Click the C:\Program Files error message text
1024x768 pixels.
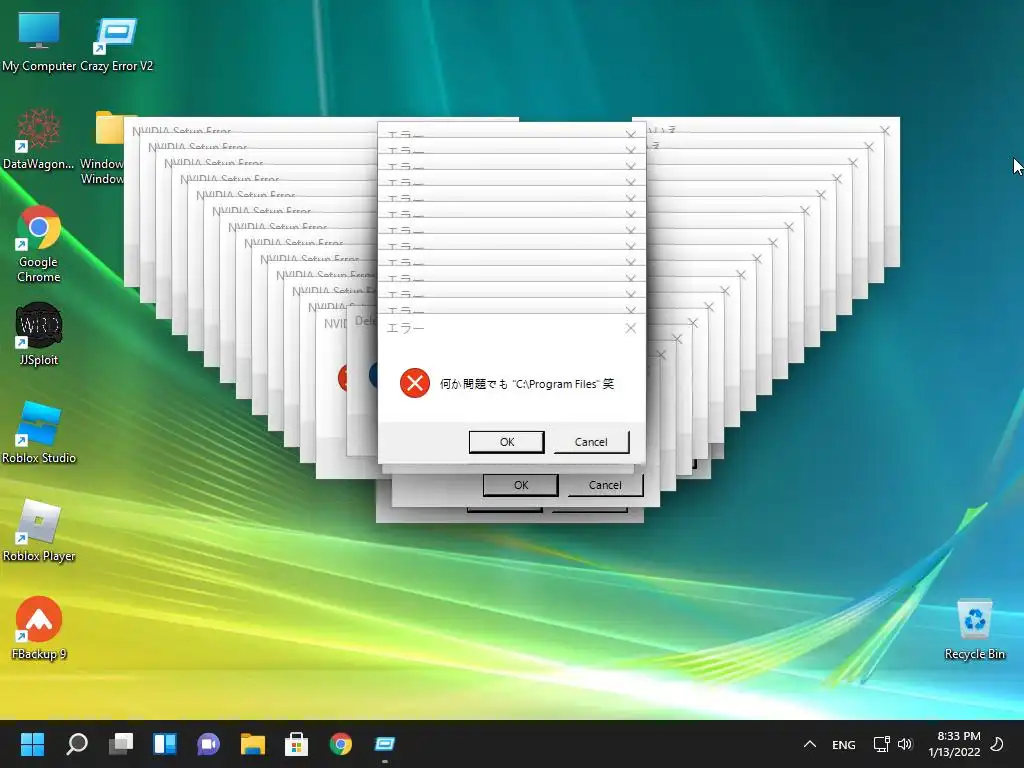[x=527, y=384]
